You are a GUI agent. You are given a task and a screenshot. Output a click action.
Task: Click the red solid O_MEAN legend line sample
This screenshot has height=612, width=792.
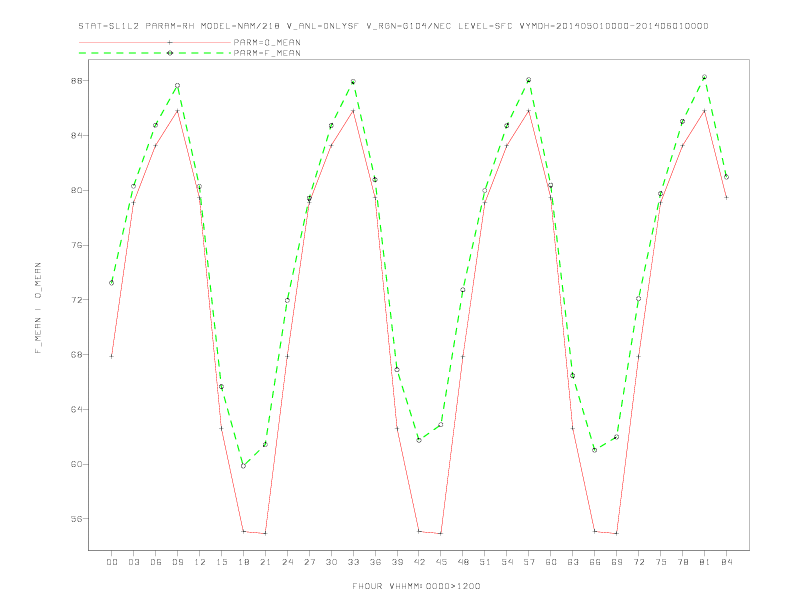click(x=155, y=42)
